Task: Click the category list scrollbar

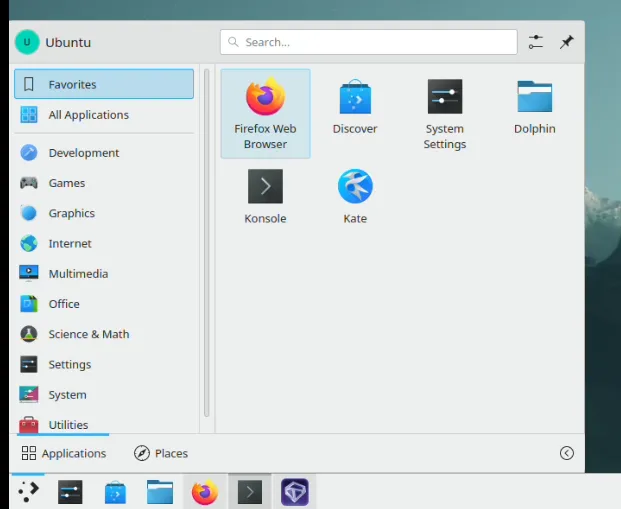Action: 206,242
